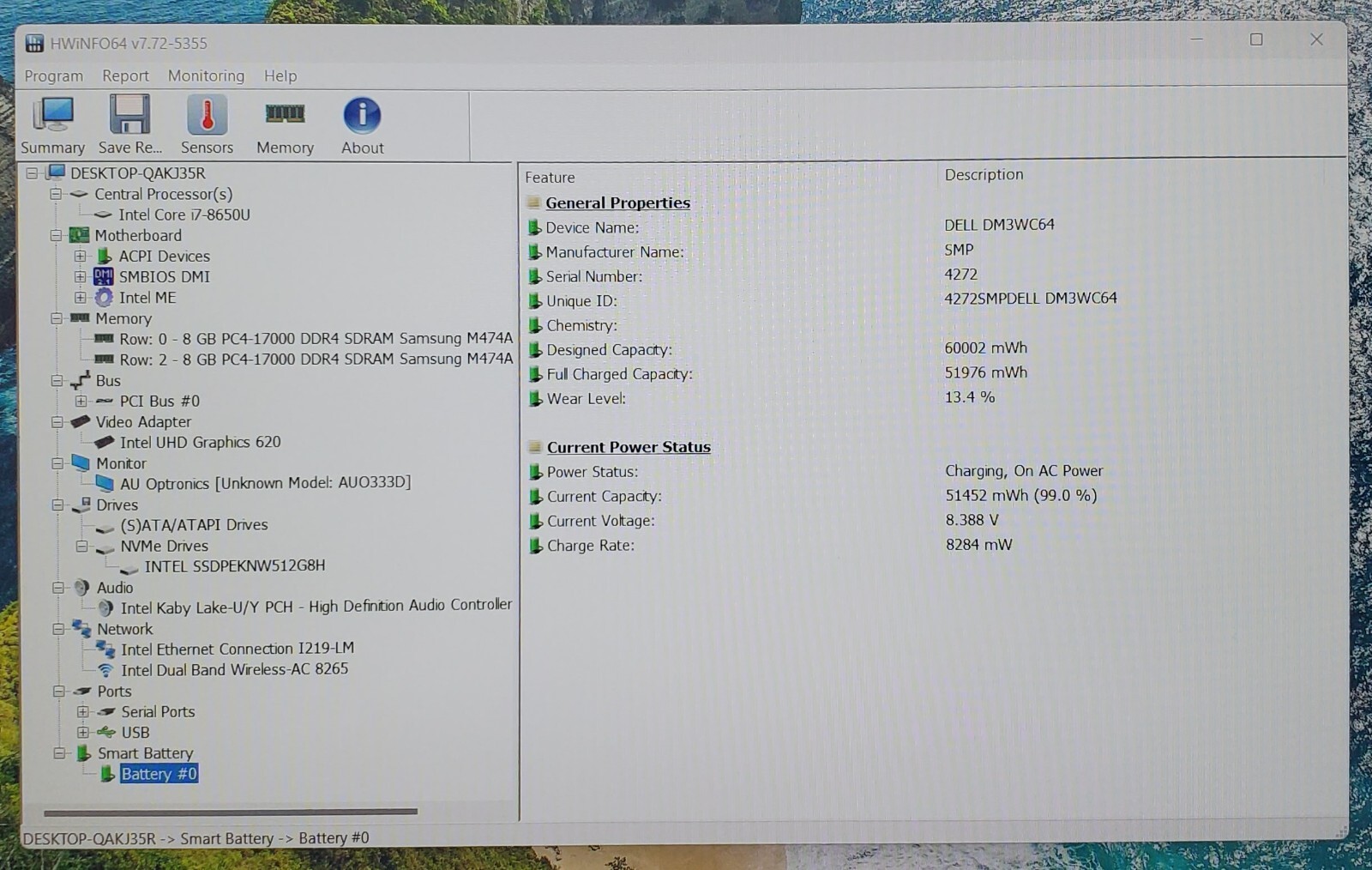Image resolution: width=1372 pixels, height=870 pixels.
Task: Click the Monitor icon in tree
Action: click(81, 462)
